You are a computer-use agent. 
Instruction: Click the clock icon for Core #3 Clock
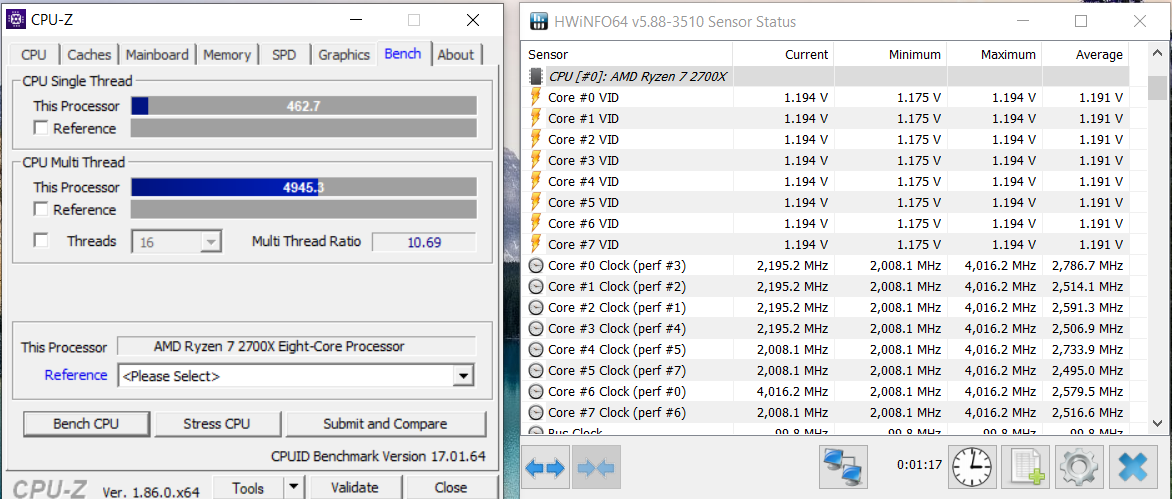[536, 328]
